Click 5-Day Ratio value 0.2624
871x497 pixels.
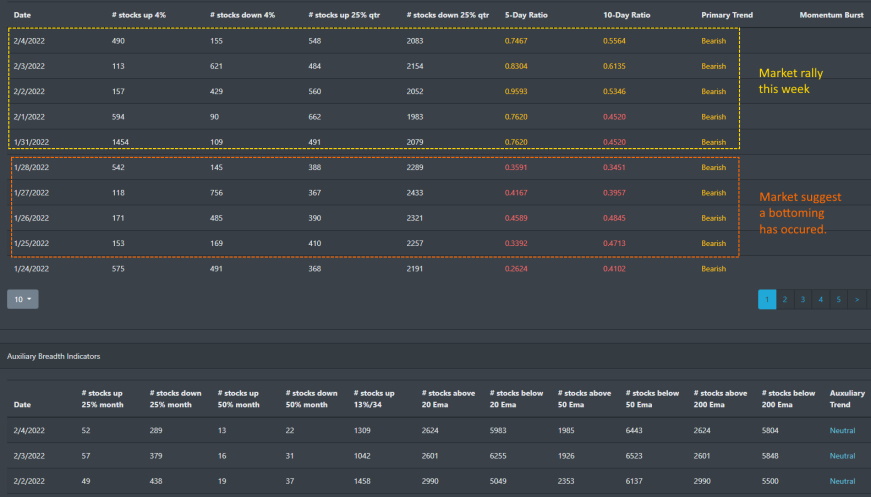[516, 269]
